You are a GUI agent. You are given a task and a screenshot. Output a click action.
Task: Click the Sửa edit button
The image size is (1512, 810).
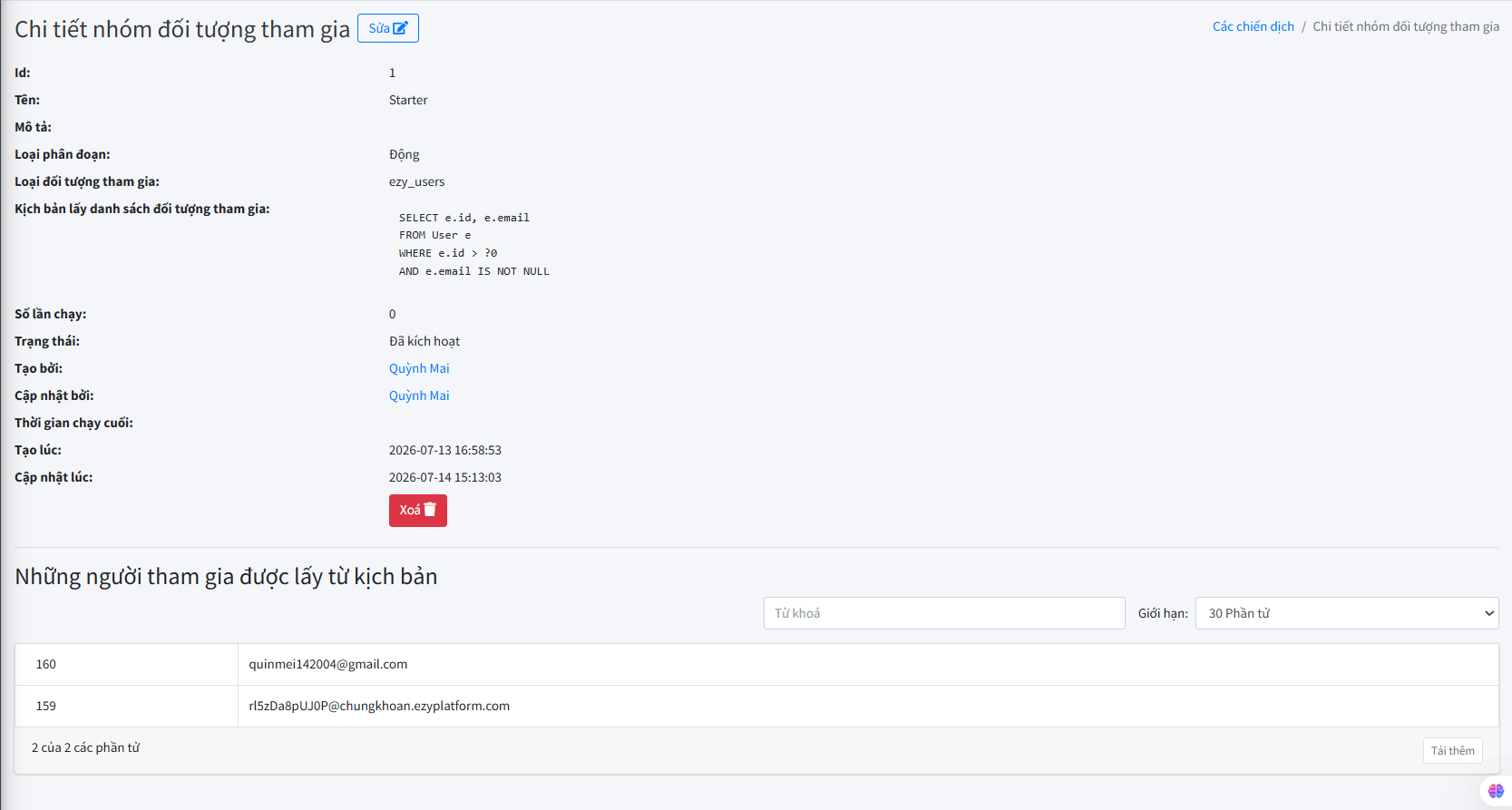click(388, 28)
